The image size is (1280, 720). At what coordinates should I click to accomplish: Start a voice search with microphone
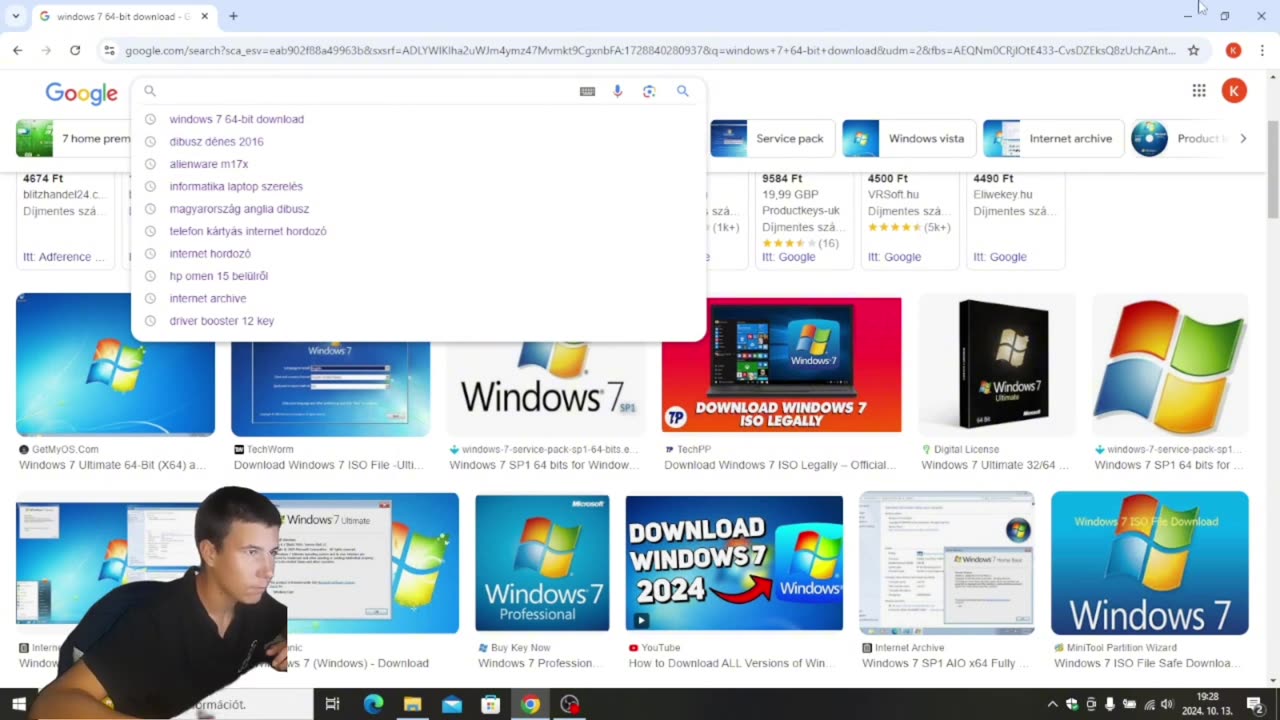coord(618,91)
